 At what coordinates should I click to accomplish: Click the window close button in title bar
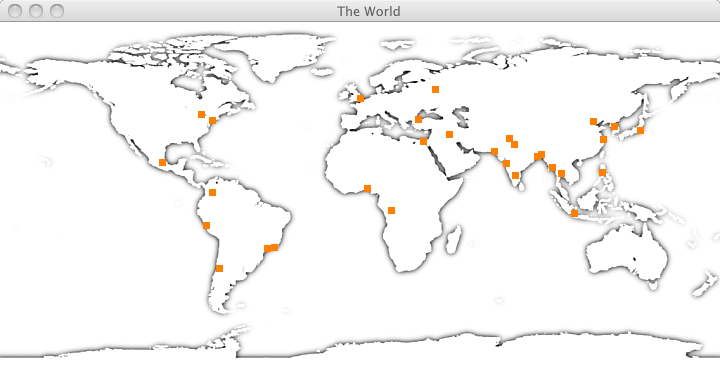click(15, 11)
